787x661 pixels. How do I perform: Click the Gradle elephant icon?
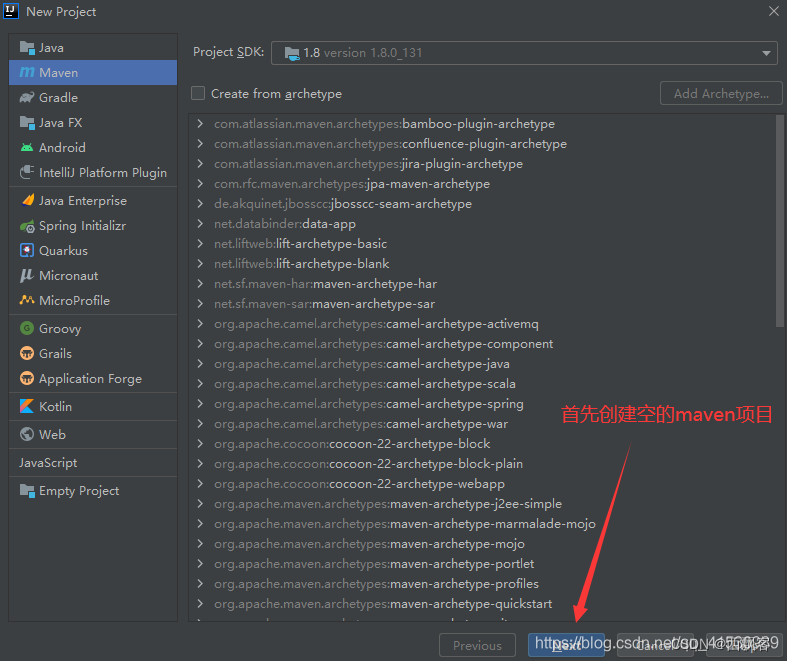(x=27, y=97)
